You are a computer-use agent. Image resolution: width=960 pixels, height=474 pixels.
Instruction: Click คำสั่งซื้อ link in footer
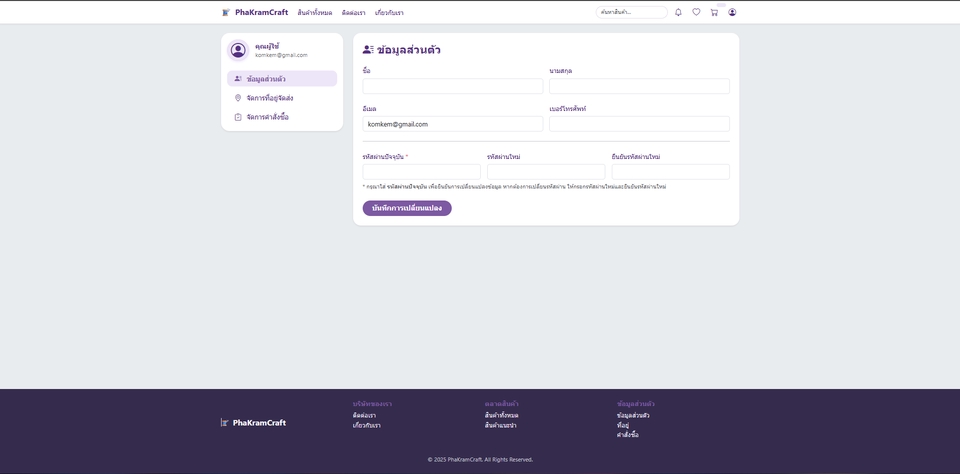[627, 435]
